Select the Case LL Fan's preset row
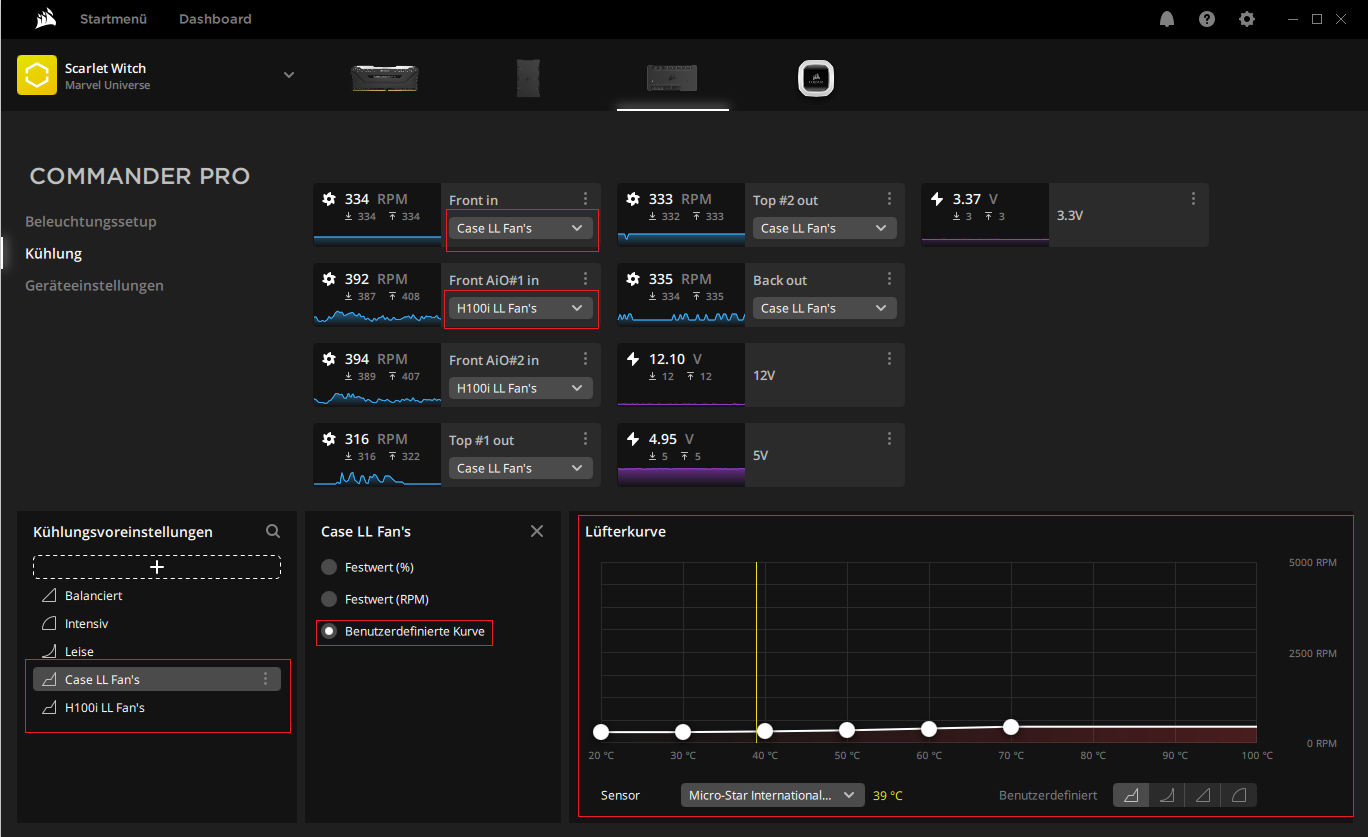This screenshot has width=1368, height=837. tap(157, 679)
